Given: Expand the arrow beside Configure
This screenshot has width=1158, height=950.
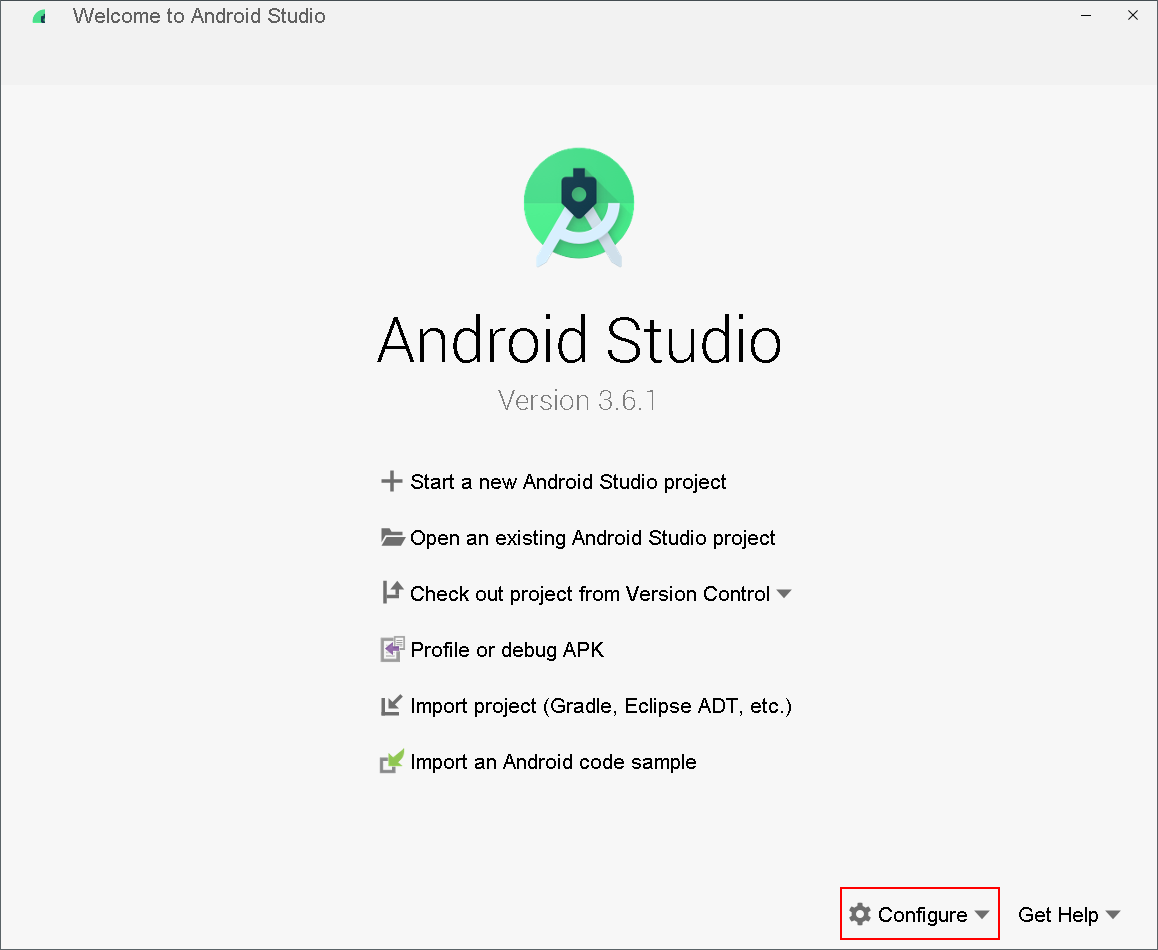Looking at the screenshot, I should pos(982,915).
